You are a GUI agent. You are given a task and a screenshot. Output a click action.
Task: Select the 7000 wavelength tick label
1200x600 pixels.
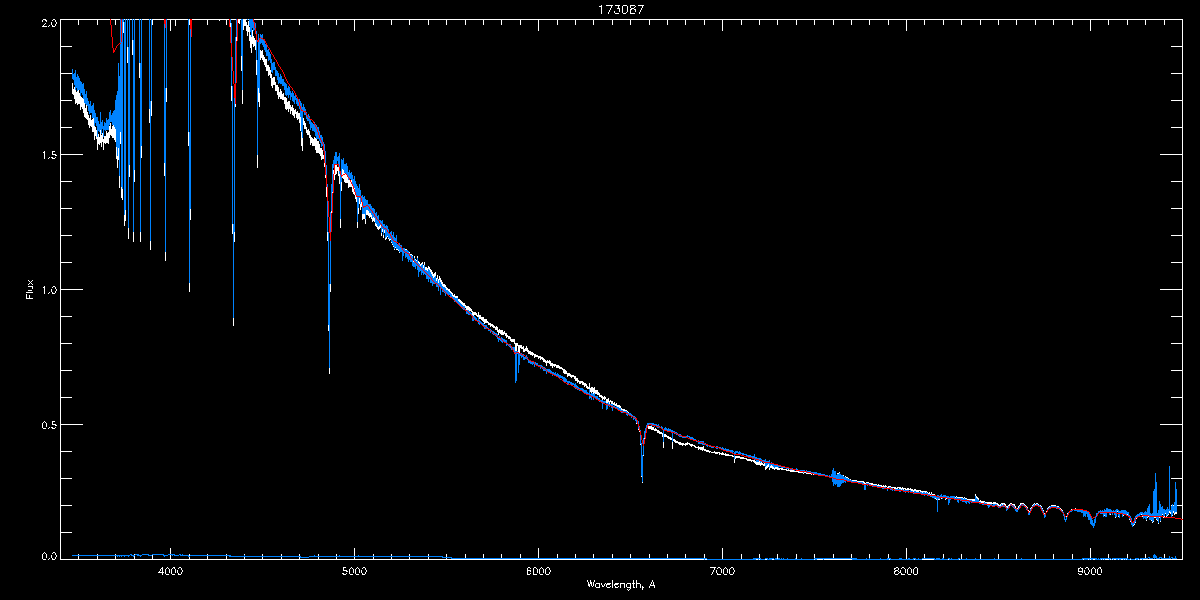722,572
